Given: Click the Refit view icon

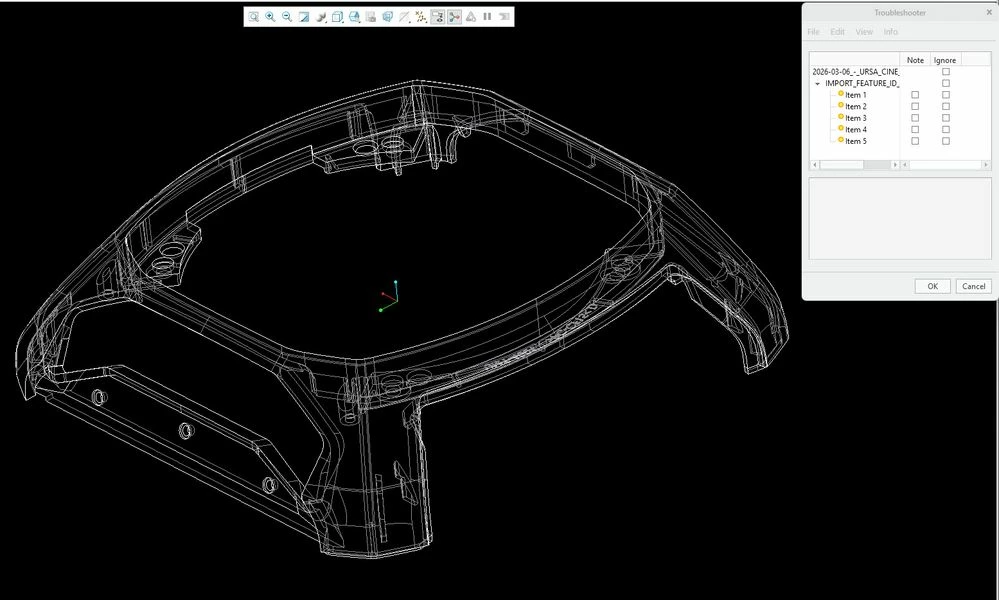Looking at the screenshot, I should [254, 17].
